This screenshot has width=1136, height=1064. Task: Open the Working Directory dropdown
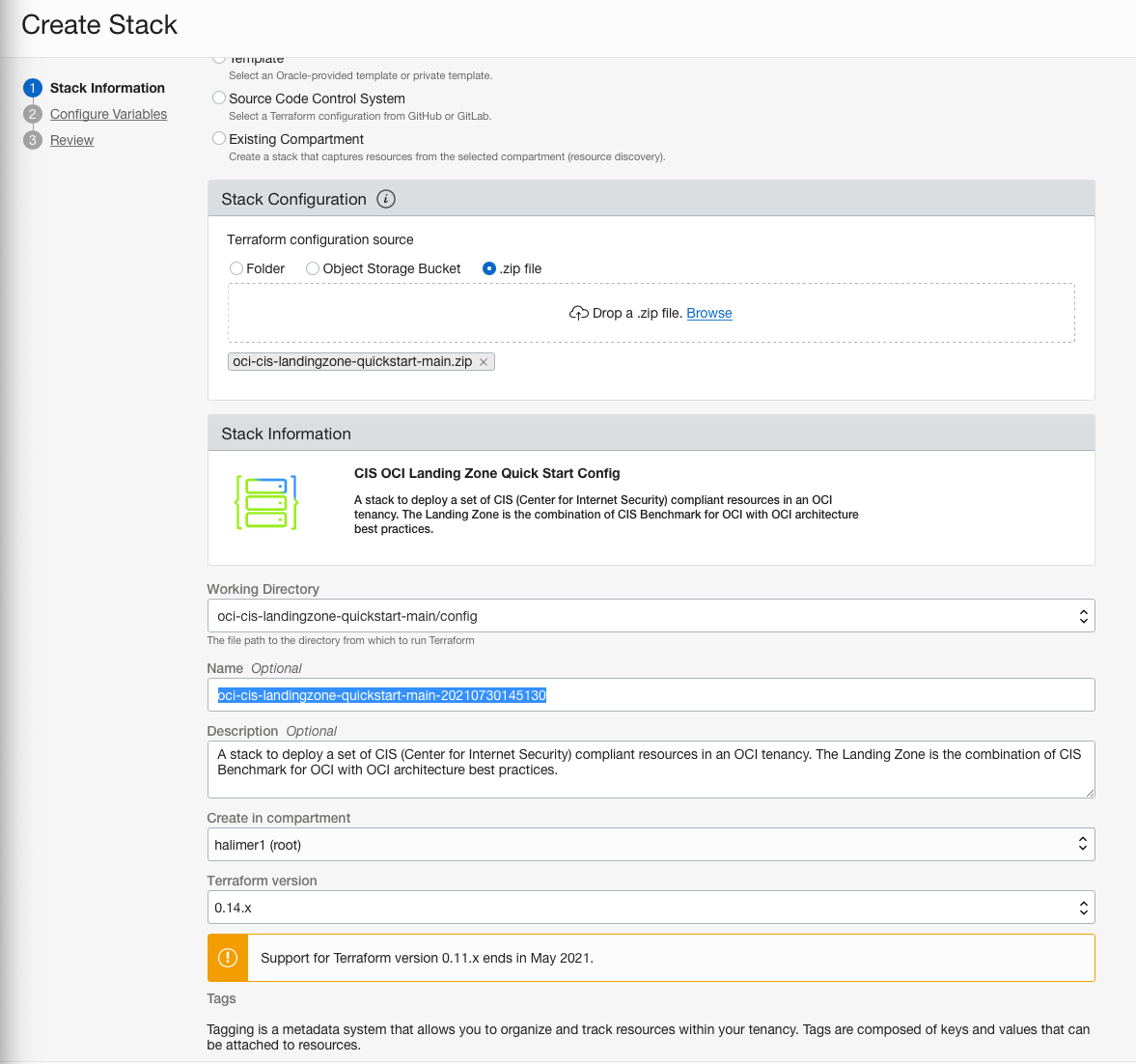pos(1084,615)
